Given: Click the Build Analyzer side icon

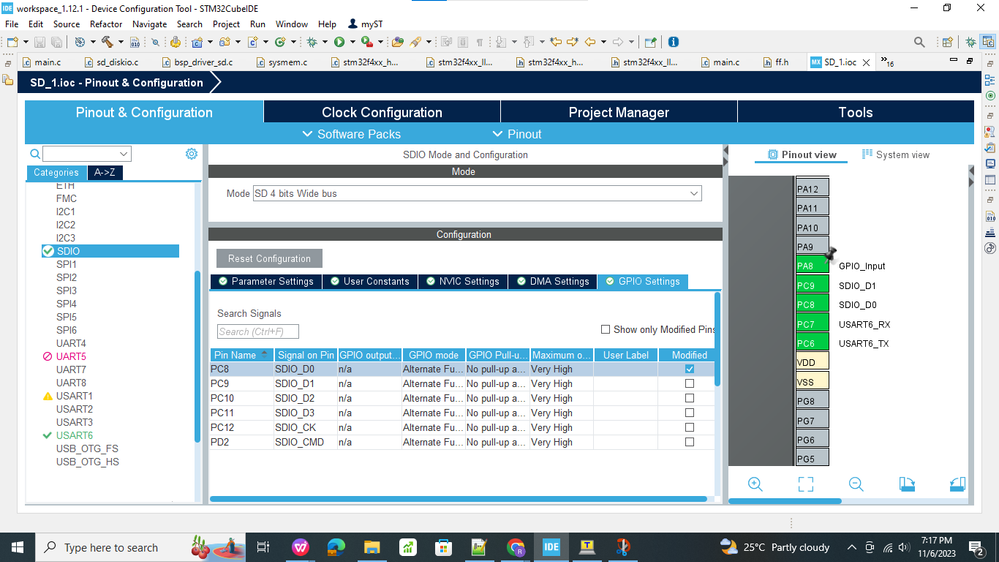Looking at the screenshot, I should (x=989, y=217).
